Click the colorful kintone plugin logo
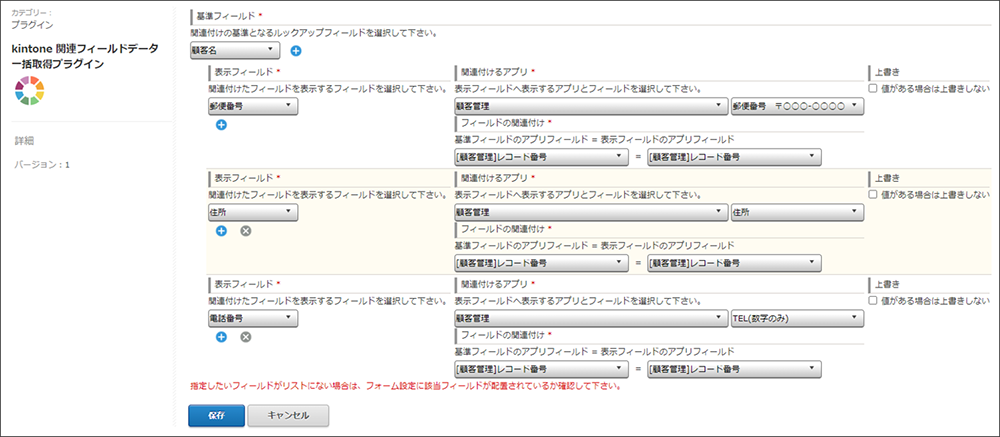 point(29,90)
